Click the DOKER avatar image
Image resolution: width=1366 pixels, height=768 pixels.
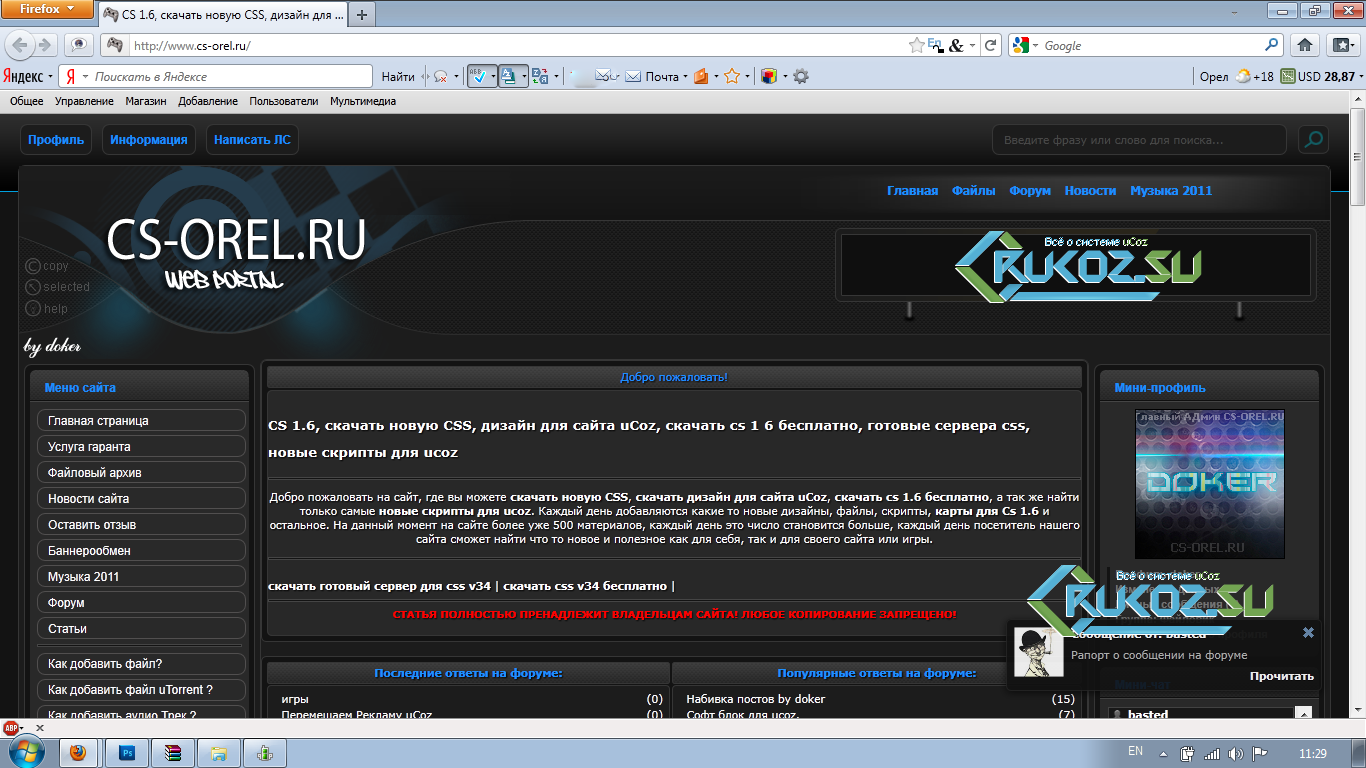tap(1210, 484)
